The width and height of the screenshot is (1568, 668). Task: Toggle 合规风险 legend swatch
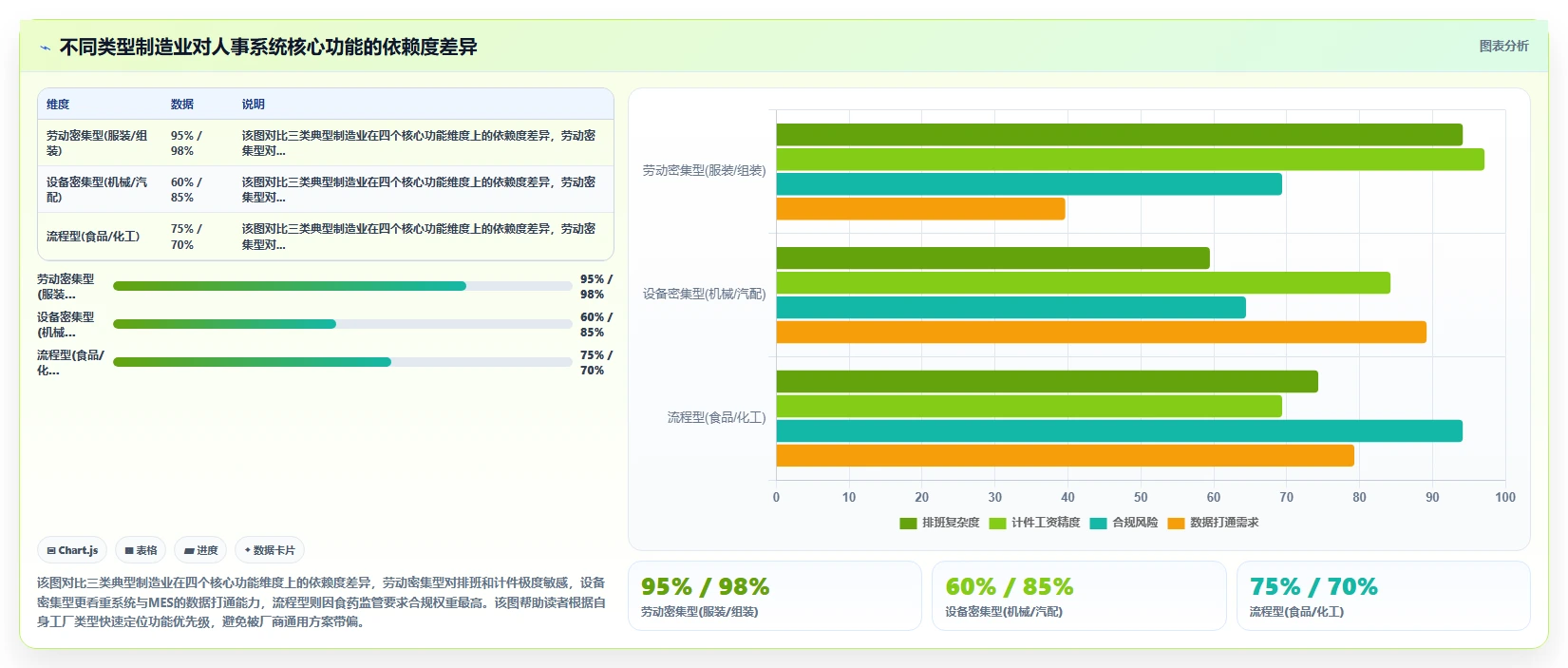click(1098, 523)
